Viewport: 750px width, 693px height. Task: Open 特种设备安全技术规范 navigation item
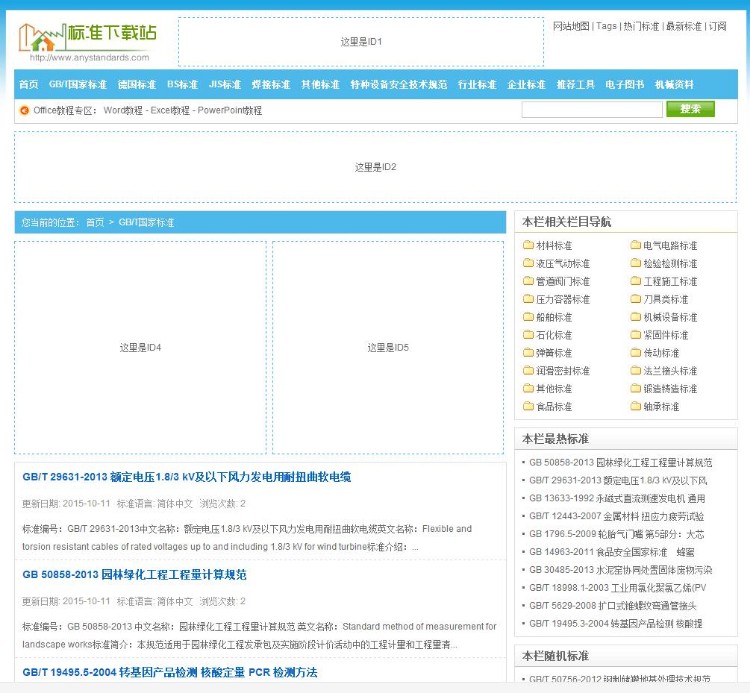pos(399,85)
